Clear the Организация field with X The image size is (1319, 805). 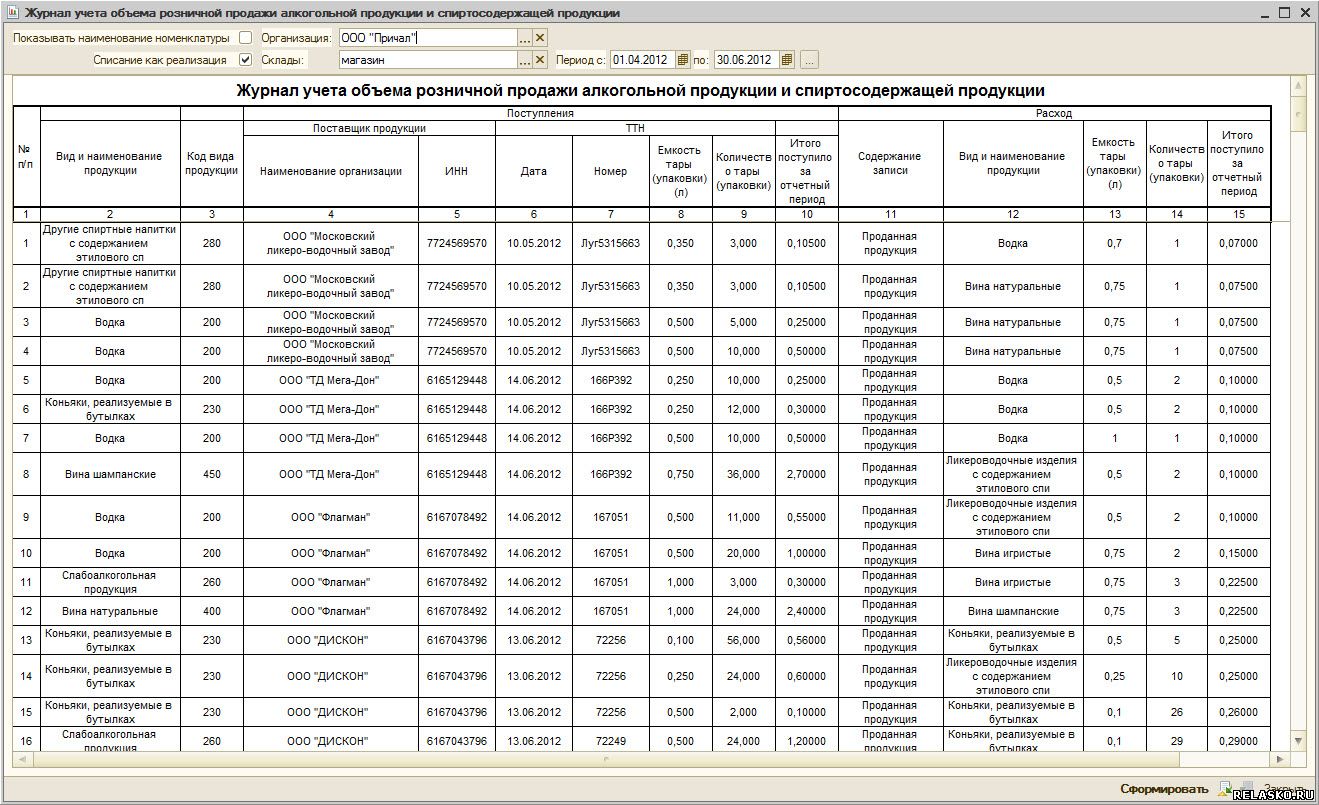pos(541,37)
